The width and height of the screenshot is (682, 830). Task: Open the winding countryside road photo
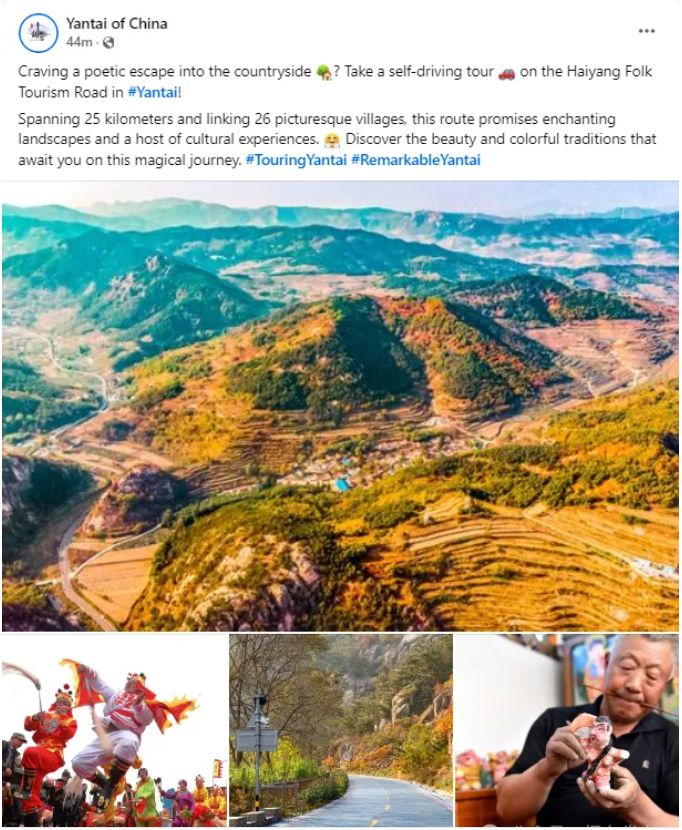click(341, 730)
